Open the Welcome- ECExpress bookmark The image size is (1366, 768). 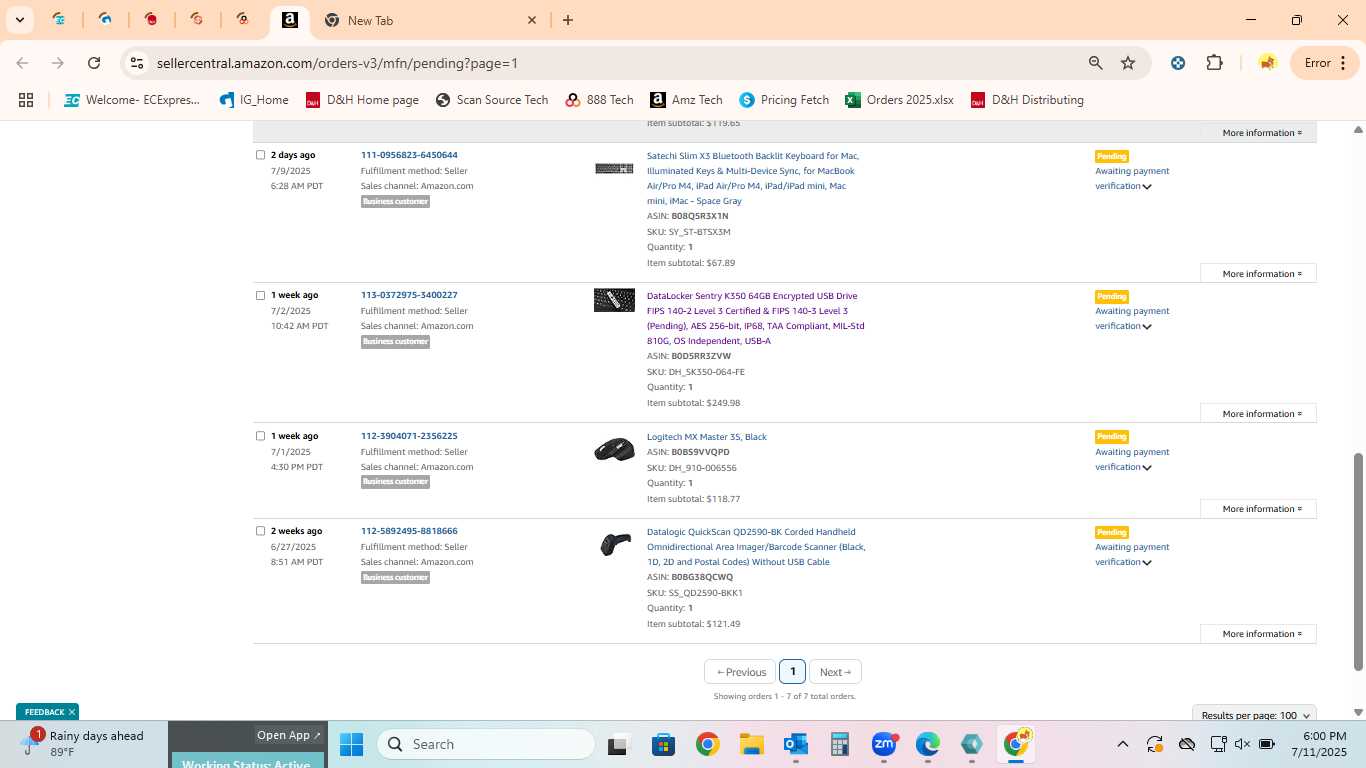(x=132, y=100)
